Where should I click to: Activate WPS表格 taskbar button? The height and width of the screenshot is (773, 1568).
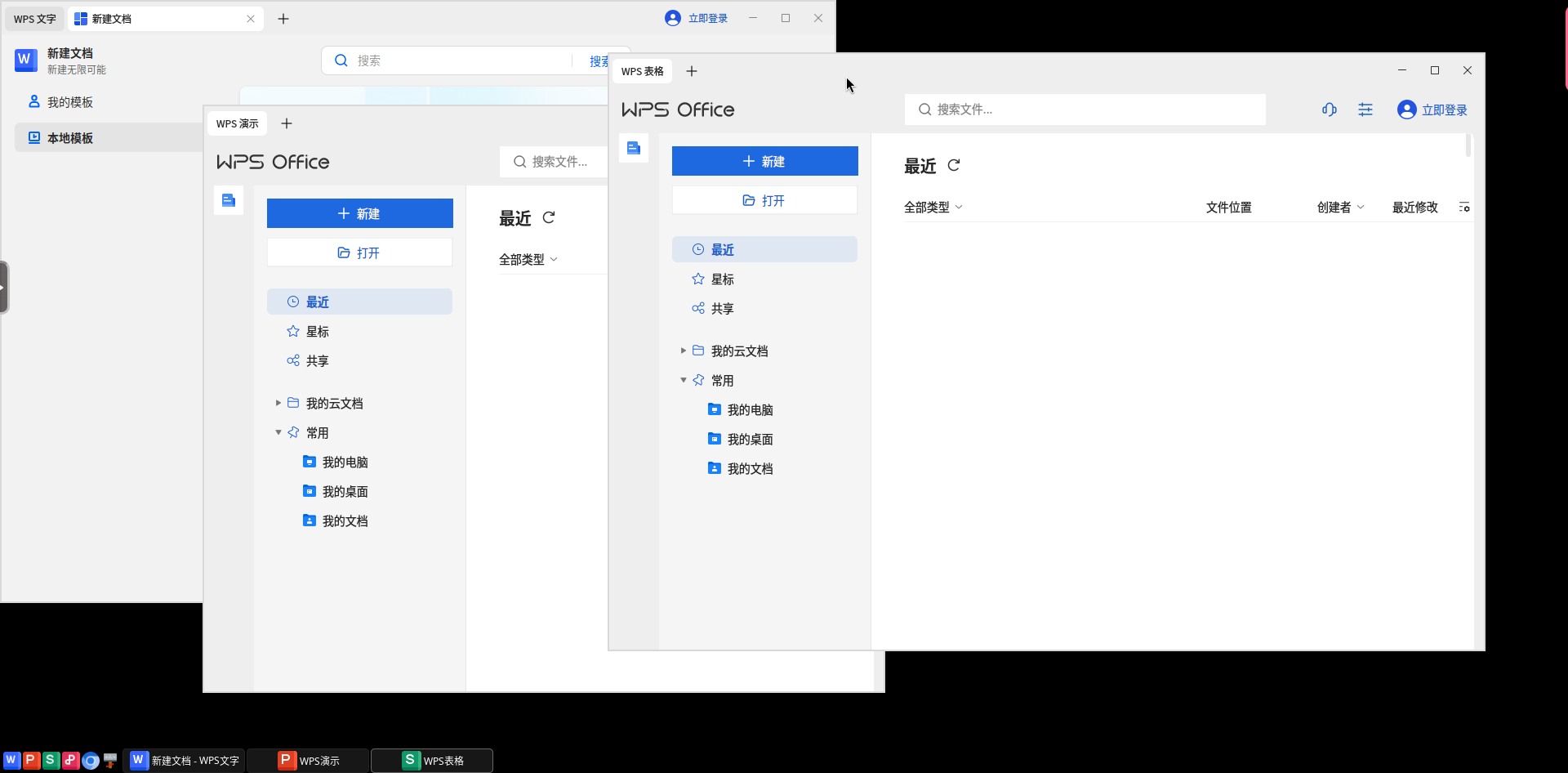[432, 760]
